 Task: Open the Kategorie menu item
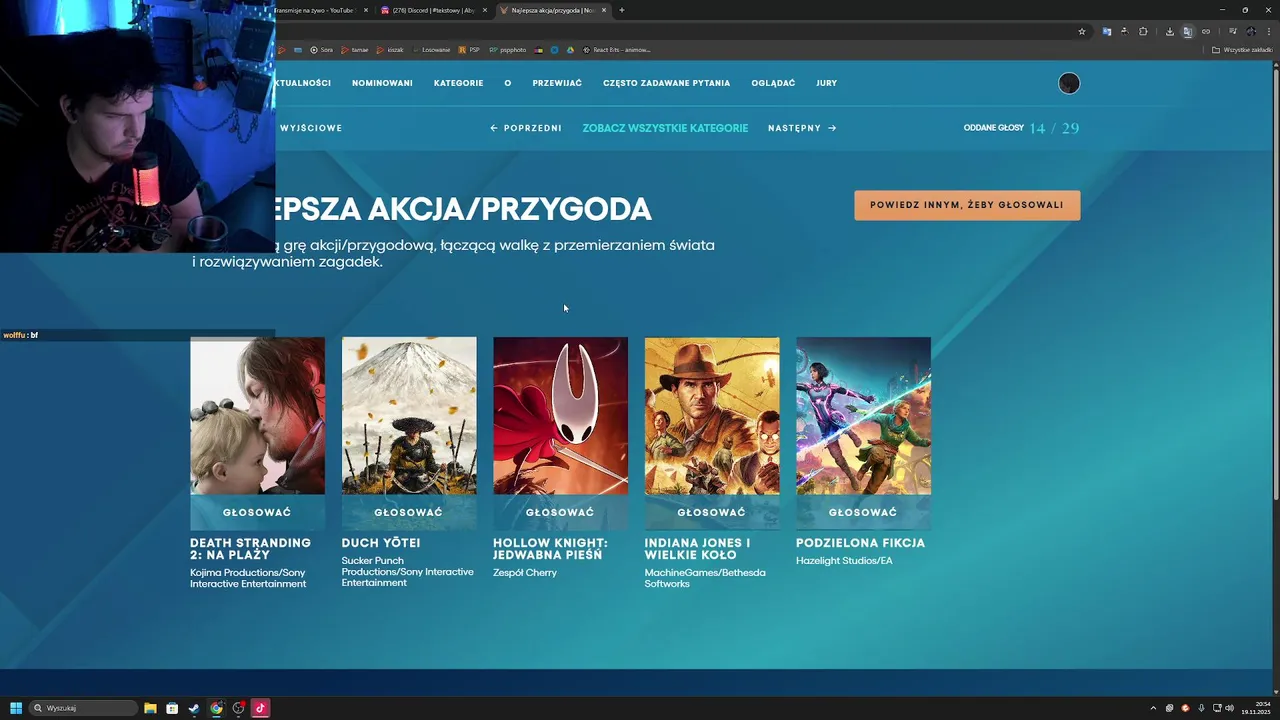click(x=459, y=83)
